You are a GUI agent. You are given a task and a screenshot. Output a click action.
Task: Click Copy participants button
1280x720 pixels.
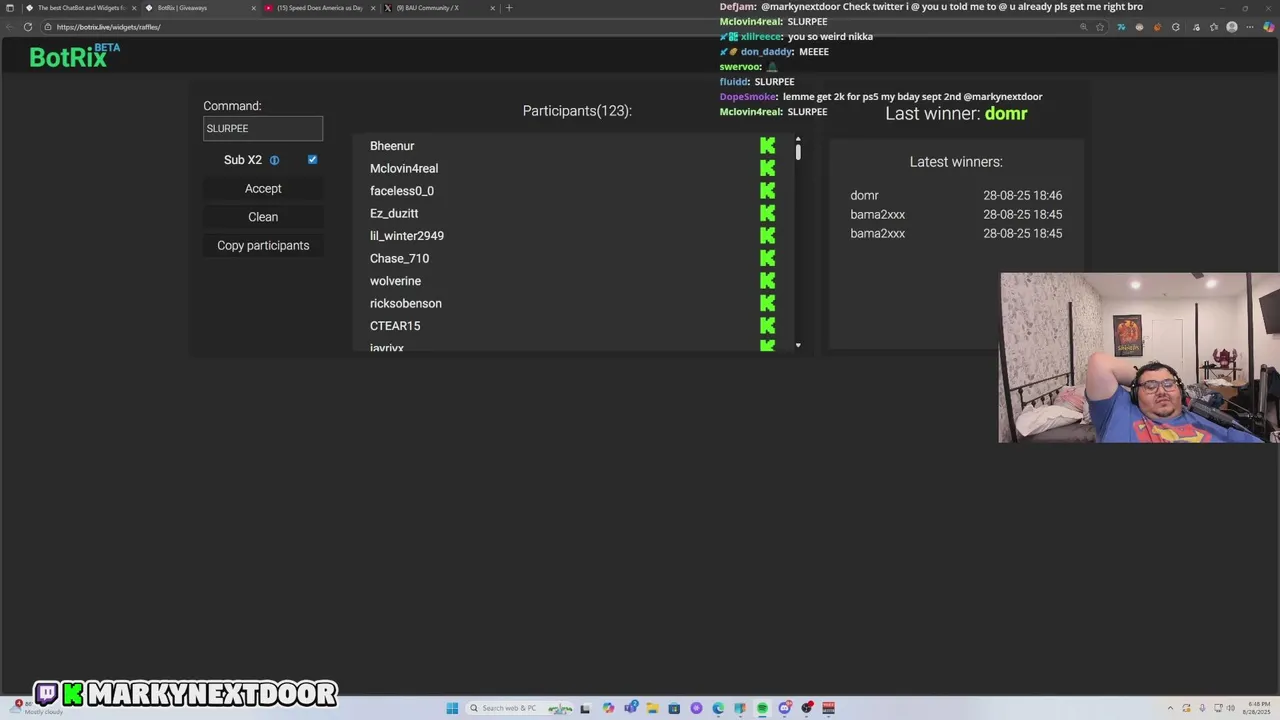(x=263, y=245)
